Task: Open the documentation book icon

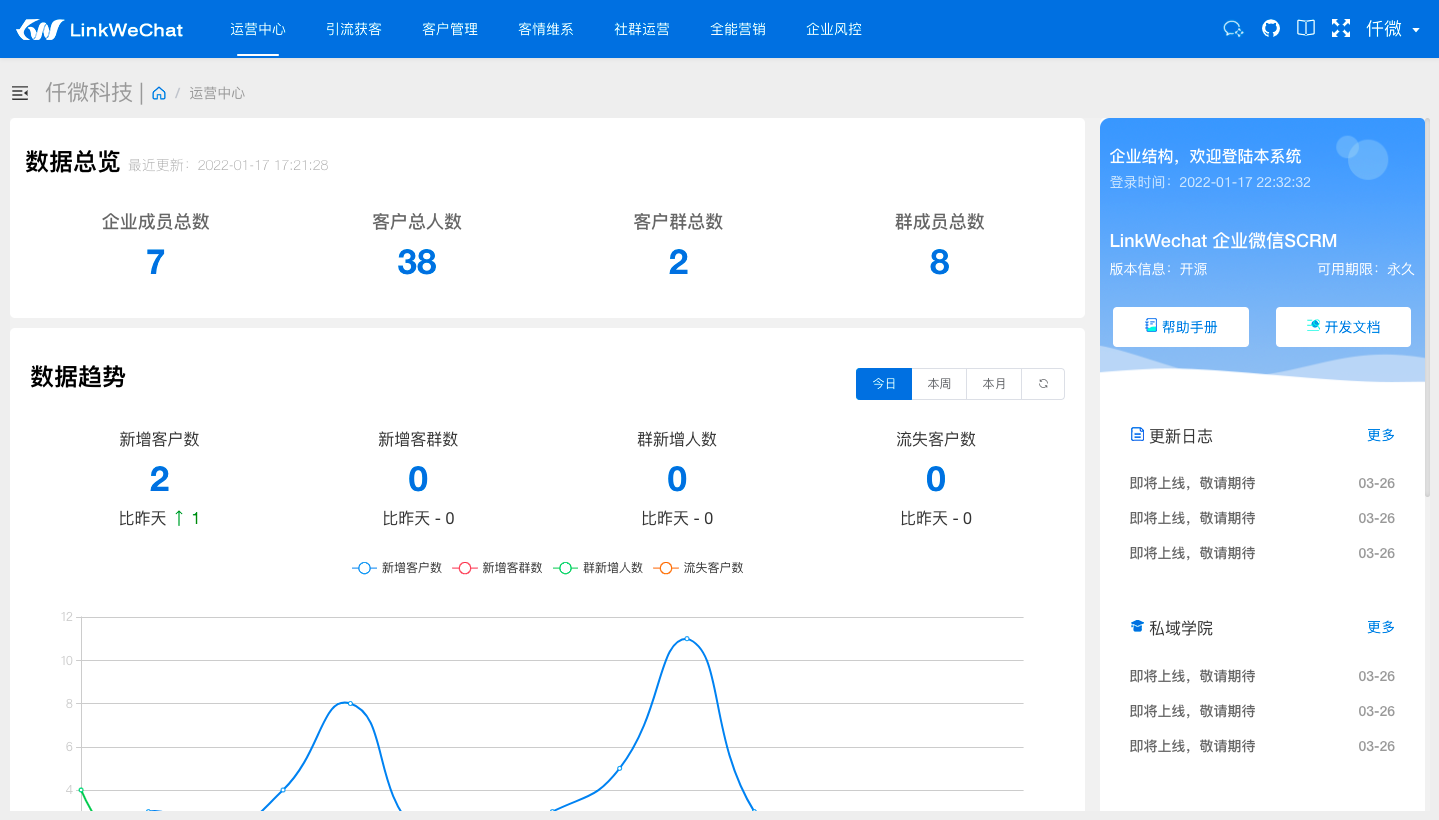Action: (1306, 29)
